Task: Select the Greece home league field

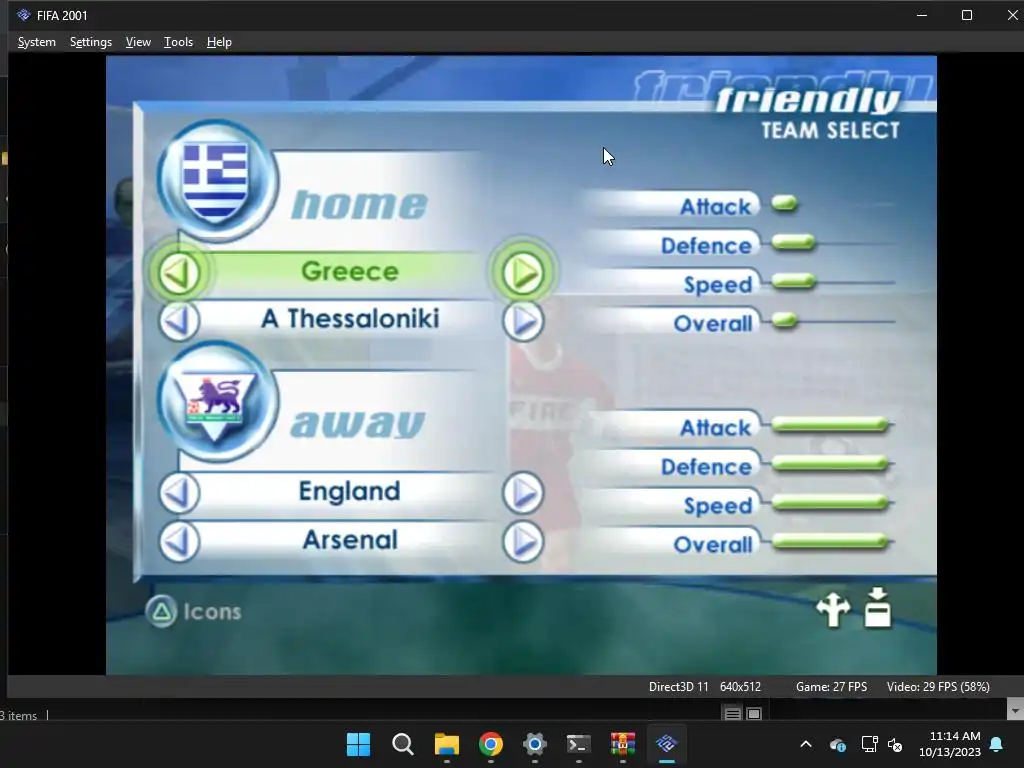Action: pos(350,272)
